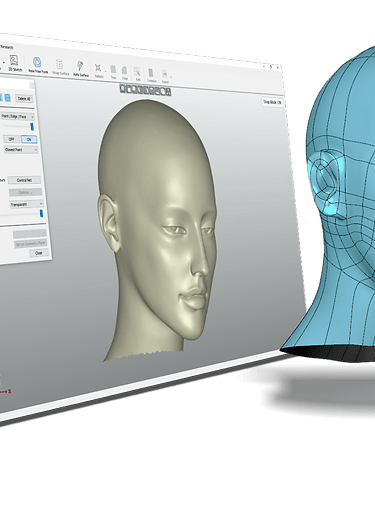Expand the Export dropdown arrow
This screenshot has height=508, width=375.
[x=171, y=77]
